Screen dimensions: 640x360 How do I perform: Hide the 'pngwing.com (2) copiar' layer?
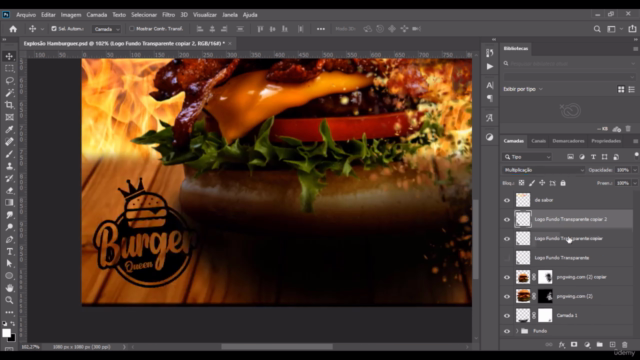[x=507, y=277]
